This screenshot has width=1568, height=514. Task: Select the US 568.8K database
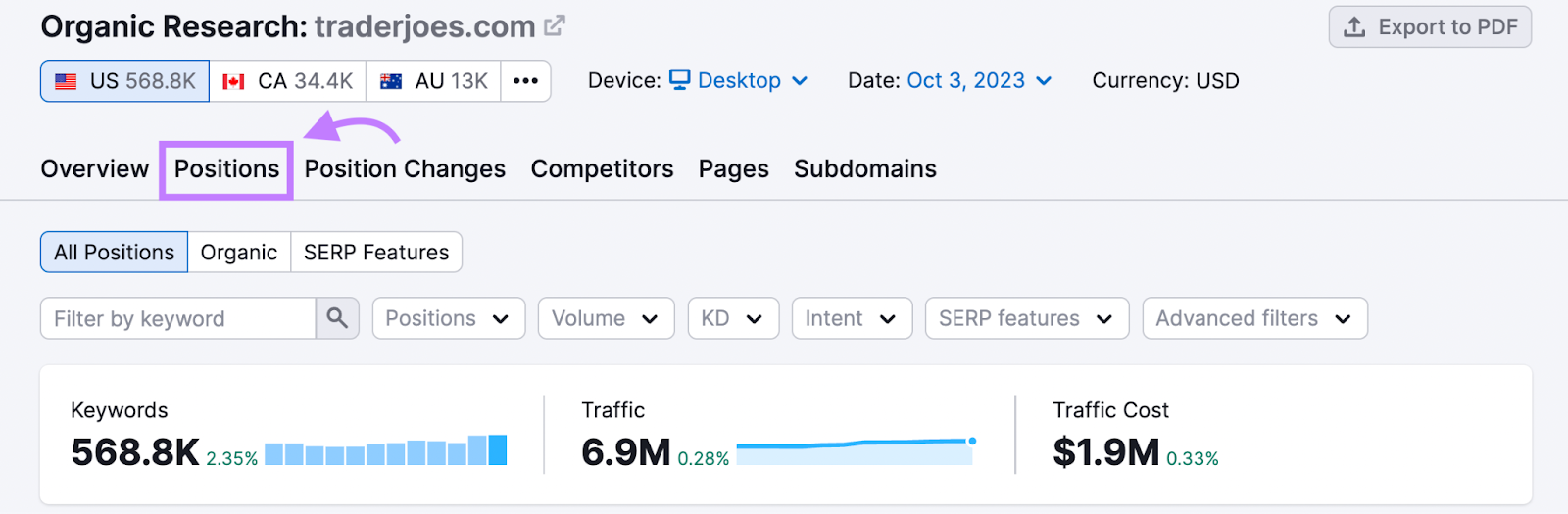(124, 81)
